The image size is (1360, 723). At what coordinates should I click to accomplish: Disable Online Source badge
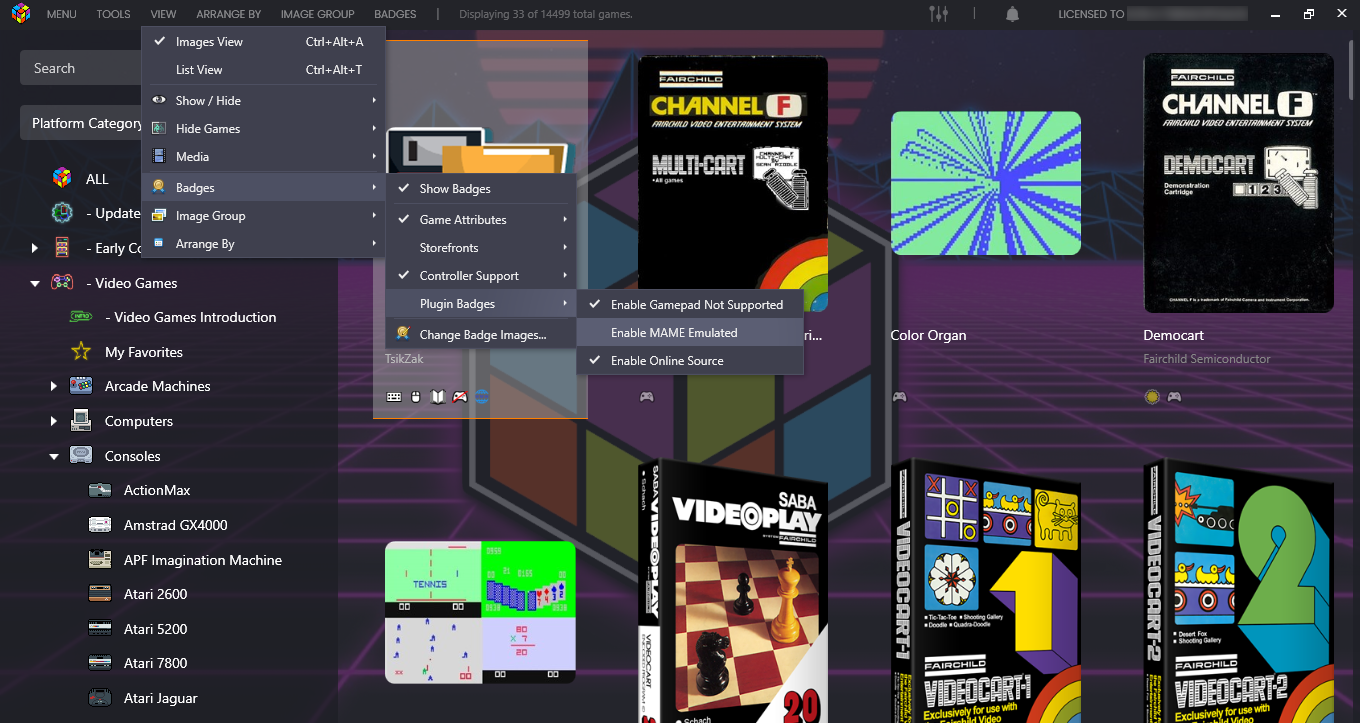(690, 361)
